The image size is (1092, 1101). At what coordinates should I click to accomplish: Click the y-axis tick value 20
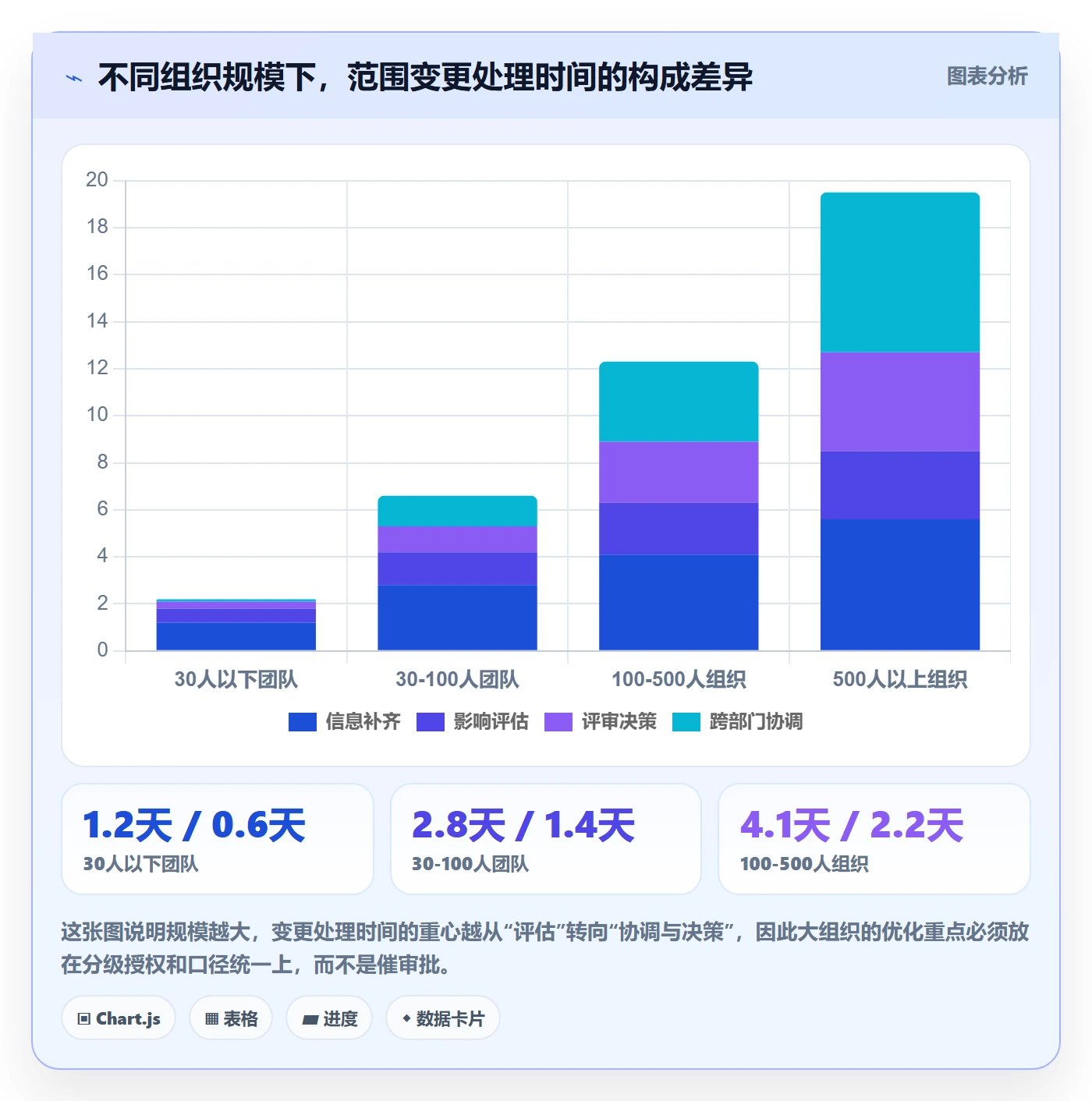[97, 180]
